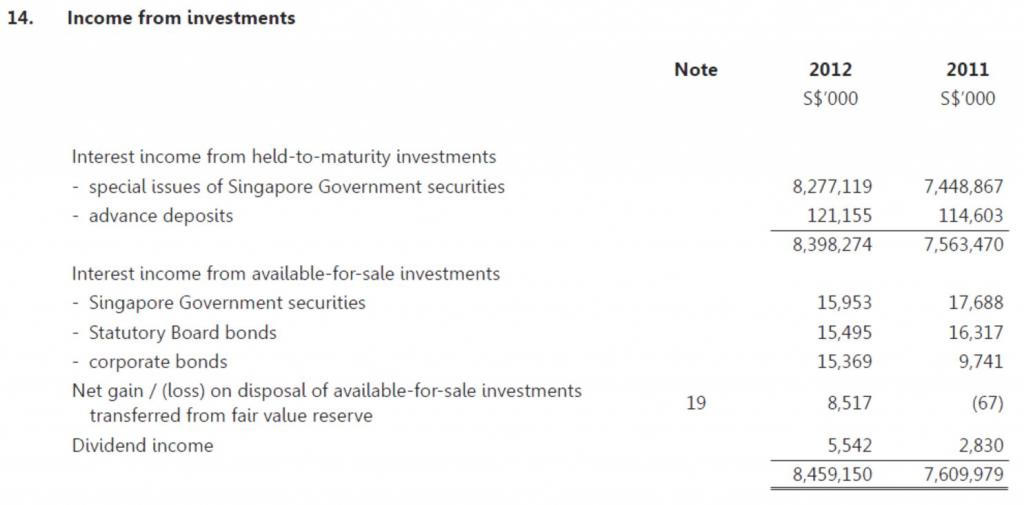Select 'Singapore Government securities' available-for-sale row
This screenshot has height=505, width=1024.
pos(227,303)
